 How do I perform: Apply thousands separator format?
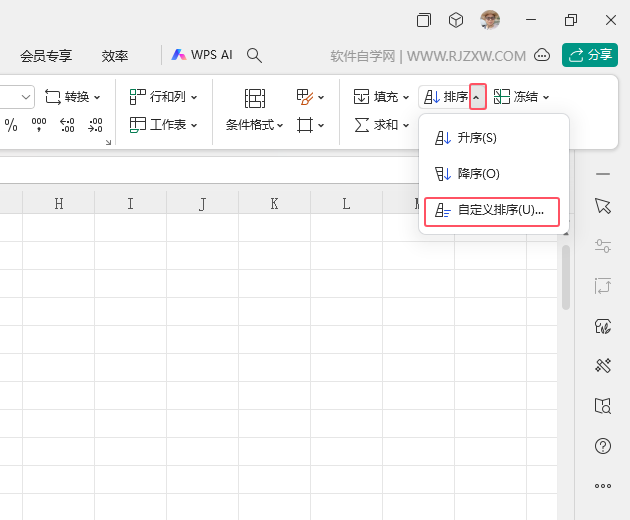tap(39, 125)
